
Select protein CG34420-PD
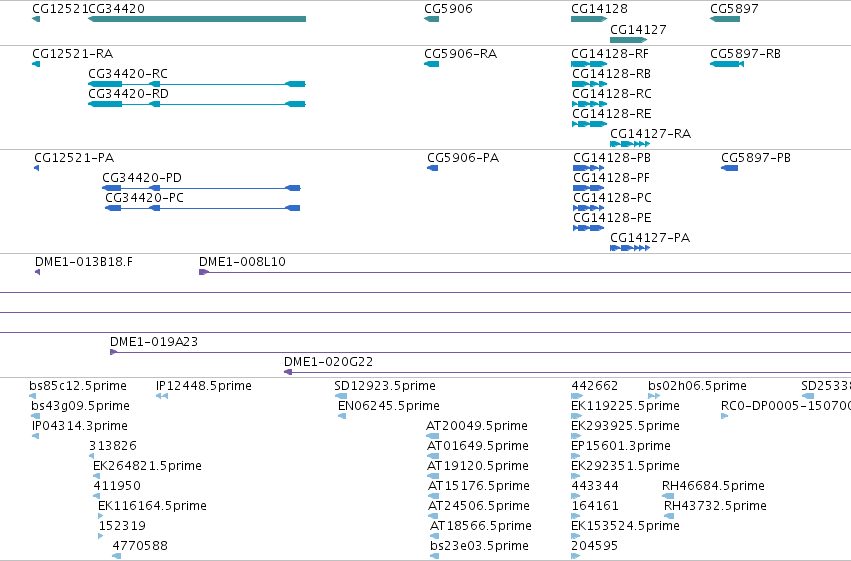point(201,188)
